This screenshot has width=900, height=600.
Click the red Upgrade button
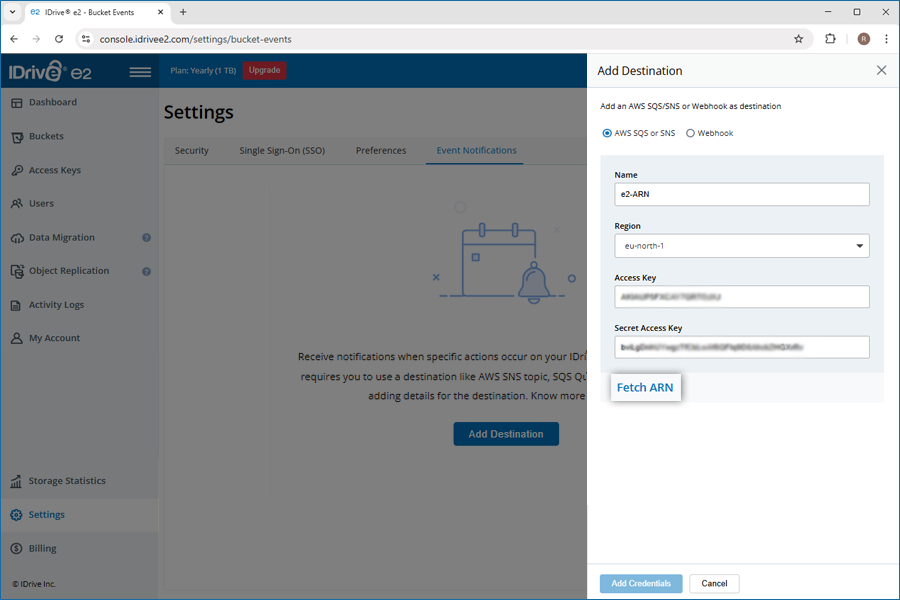pyautogui.click(x=264, y=70)
